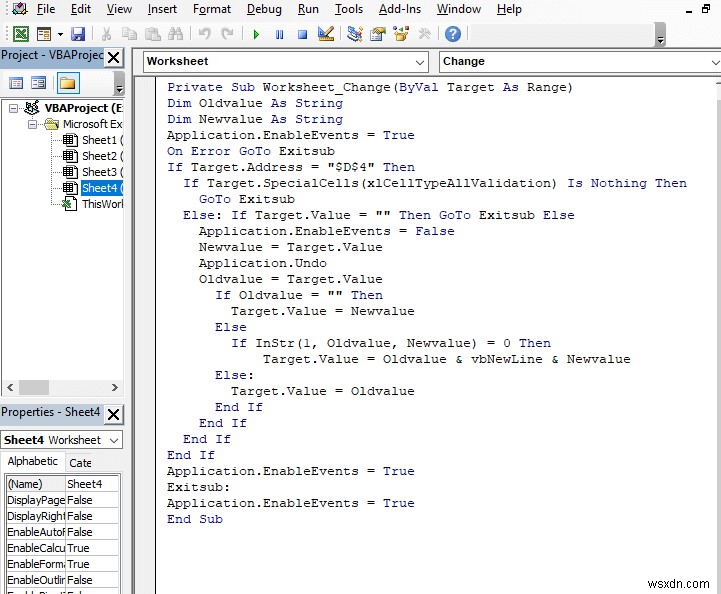
Task: Click the View Code icon in Project panel
Action: point(16,83)
